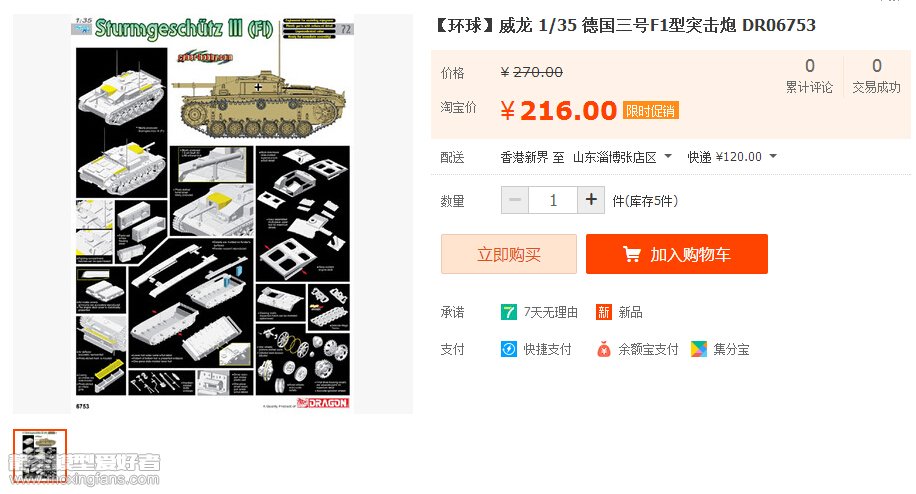This screenshot has width=916, height=494.
Task: Click the quantity input field
Action: [x=553, y=200]
